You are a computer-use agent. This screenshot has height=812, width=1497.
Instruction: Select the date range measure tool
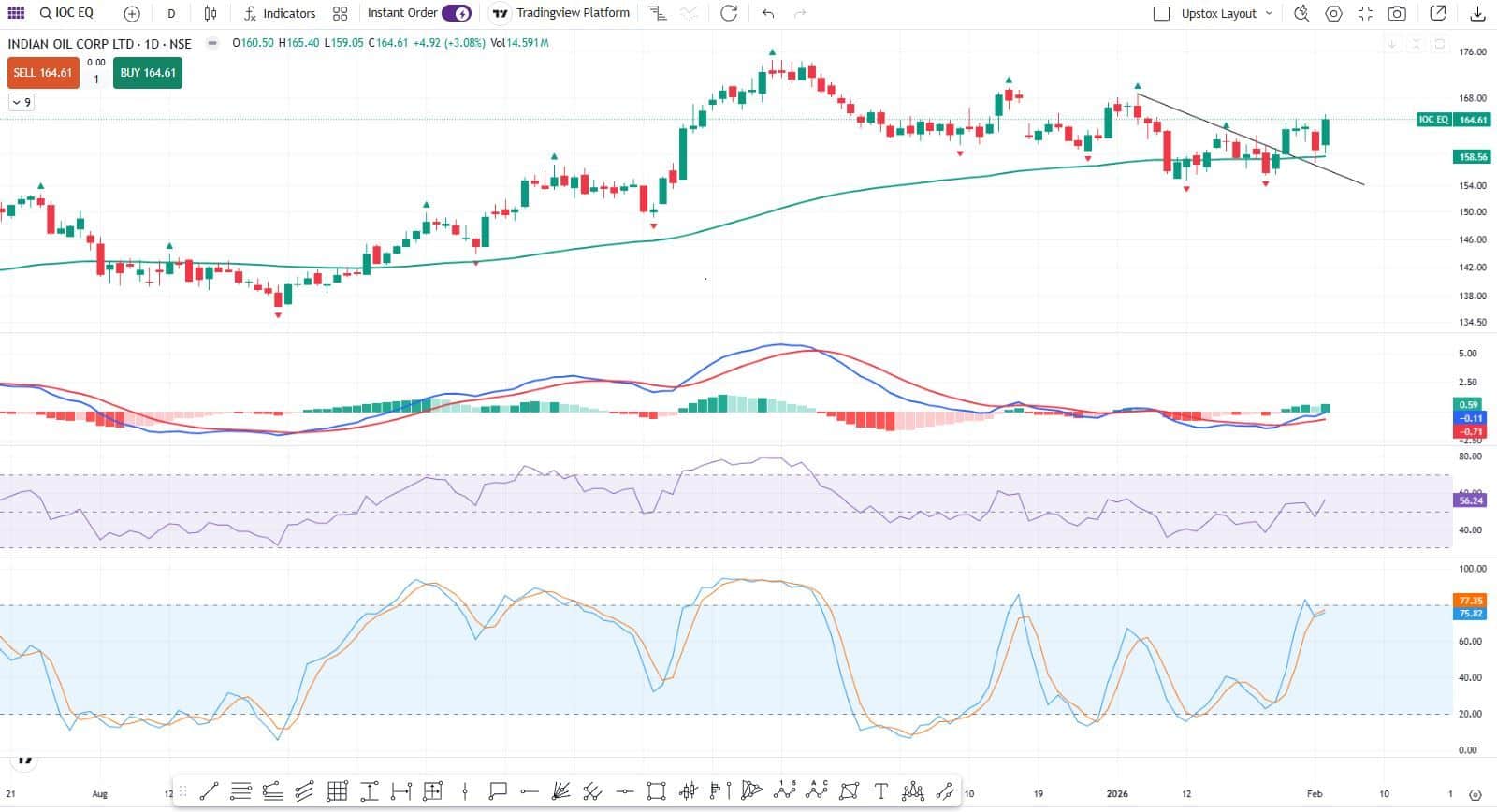400,791
